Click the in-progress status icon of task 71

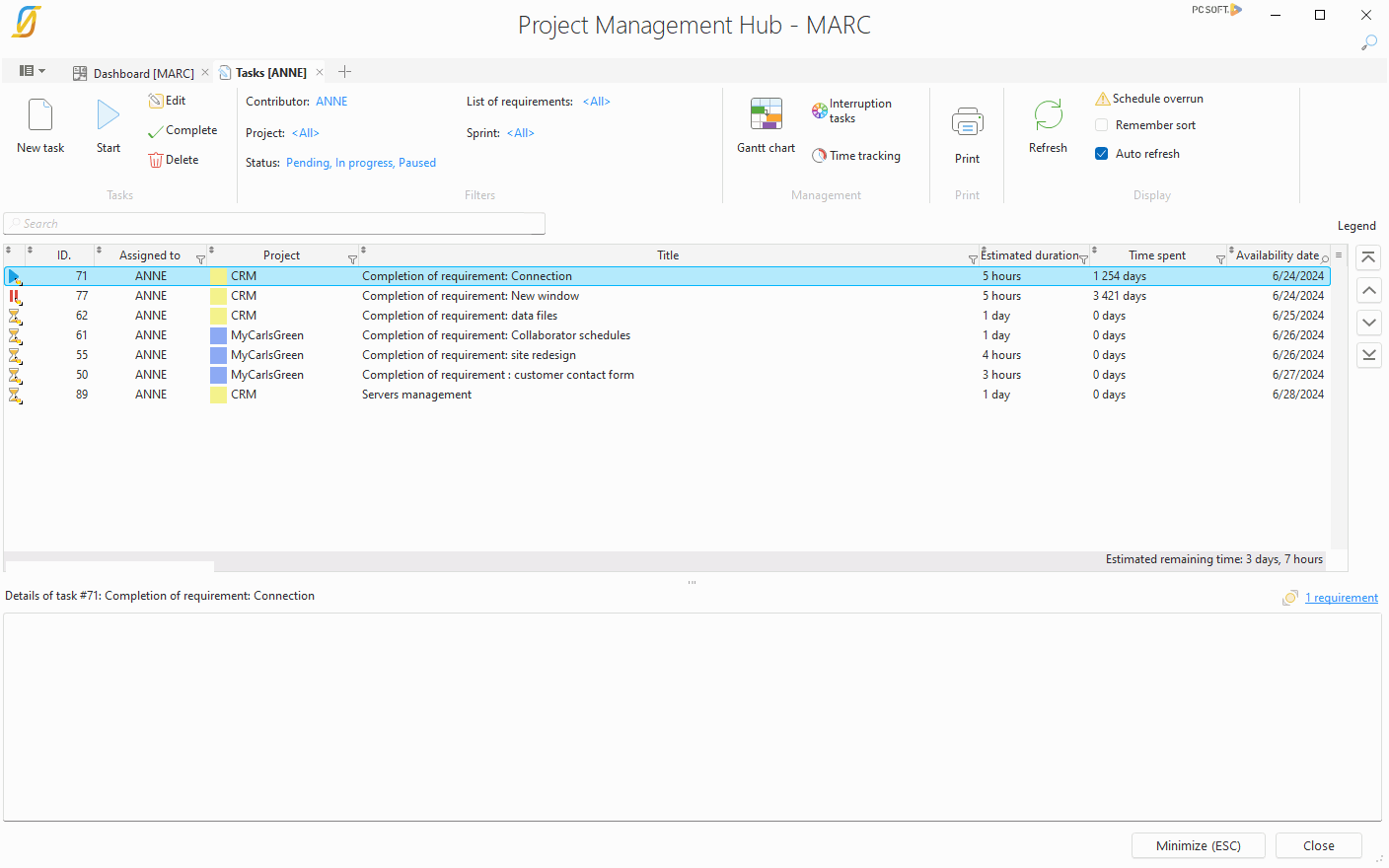coord(15,276)
